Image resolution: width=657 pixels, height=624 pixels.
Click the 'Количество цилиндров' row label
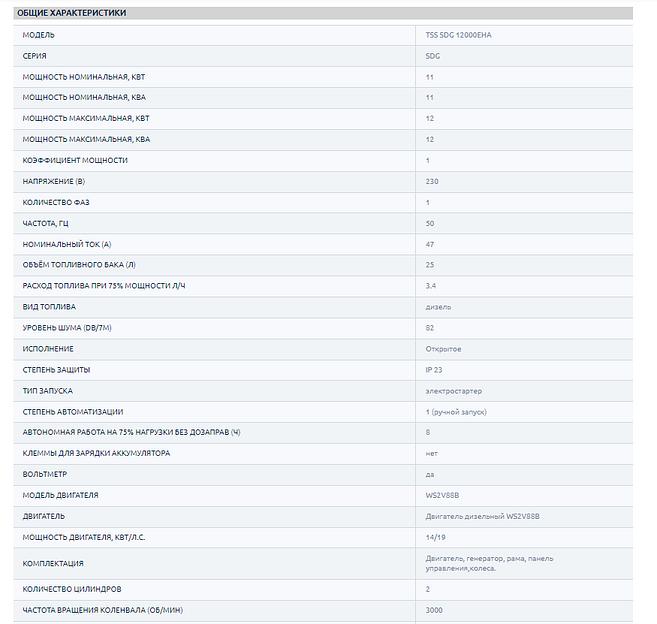click(73, 589)
